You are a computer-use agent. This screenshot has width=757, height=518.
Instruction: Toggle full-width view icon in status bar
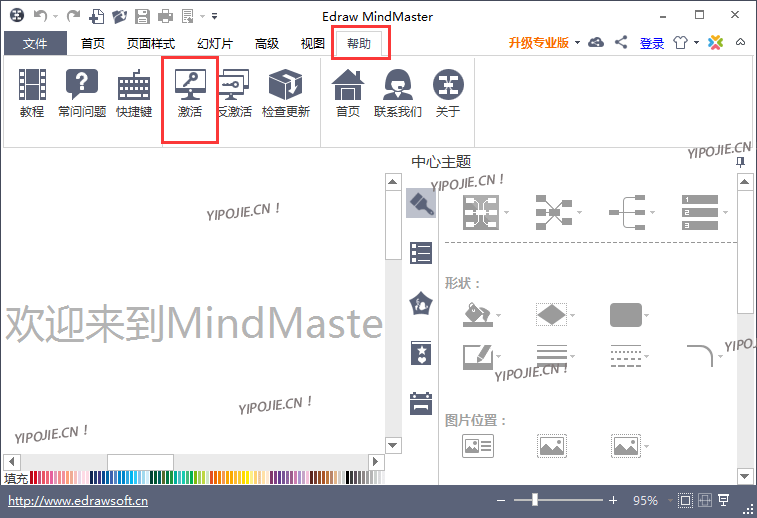point(705,501)
